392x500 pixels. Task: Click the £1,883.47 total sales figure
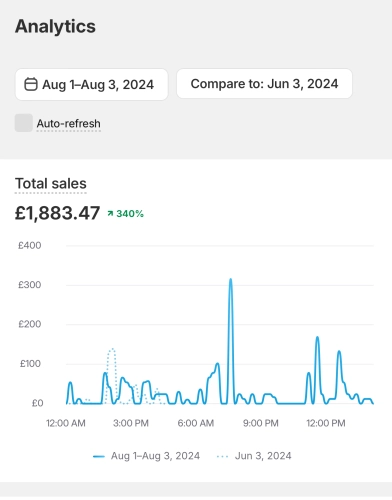pos(57,213)
